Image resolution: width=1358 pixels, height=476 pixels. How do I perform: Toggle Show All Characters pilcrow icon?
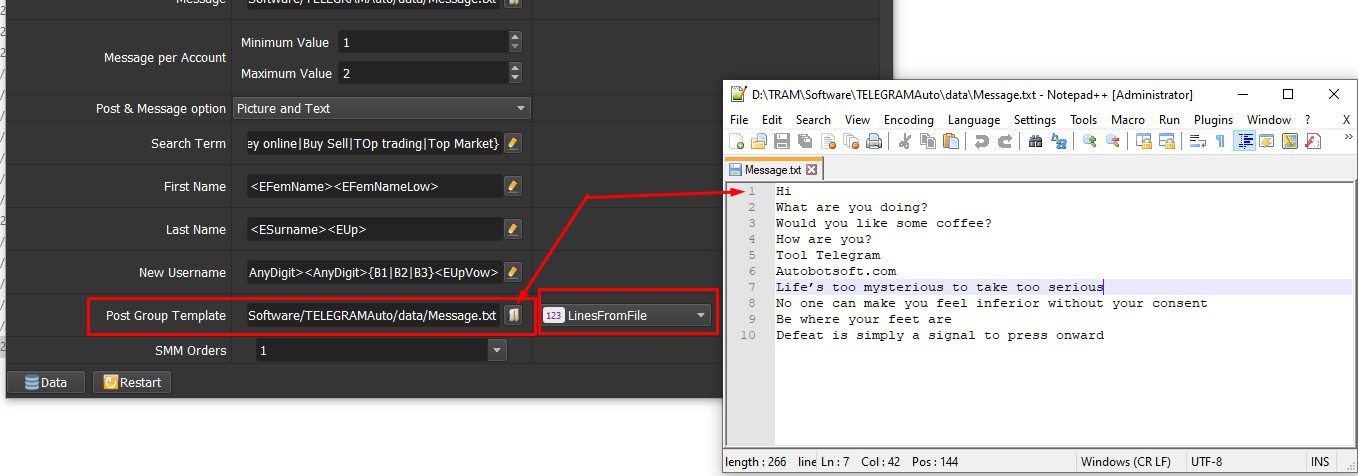coord(1220,141)
